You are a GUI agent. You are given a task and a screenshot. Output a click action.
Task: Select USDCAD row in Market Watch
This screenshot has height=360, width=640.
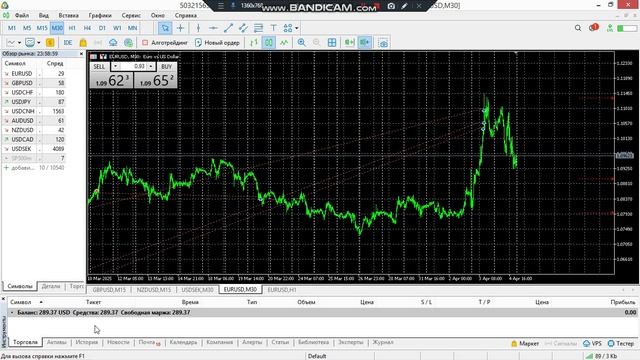(34, 140)
